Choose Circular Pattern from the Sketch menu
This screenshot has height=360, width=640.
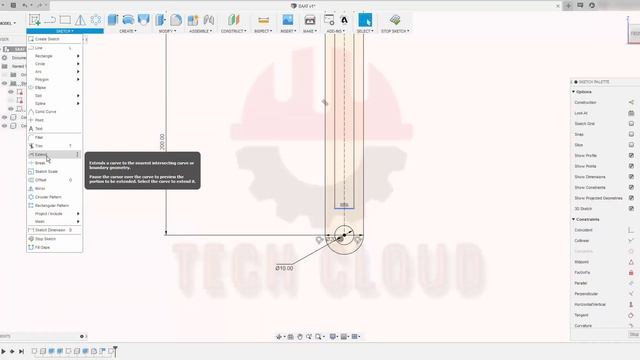(x=54, y=197)
